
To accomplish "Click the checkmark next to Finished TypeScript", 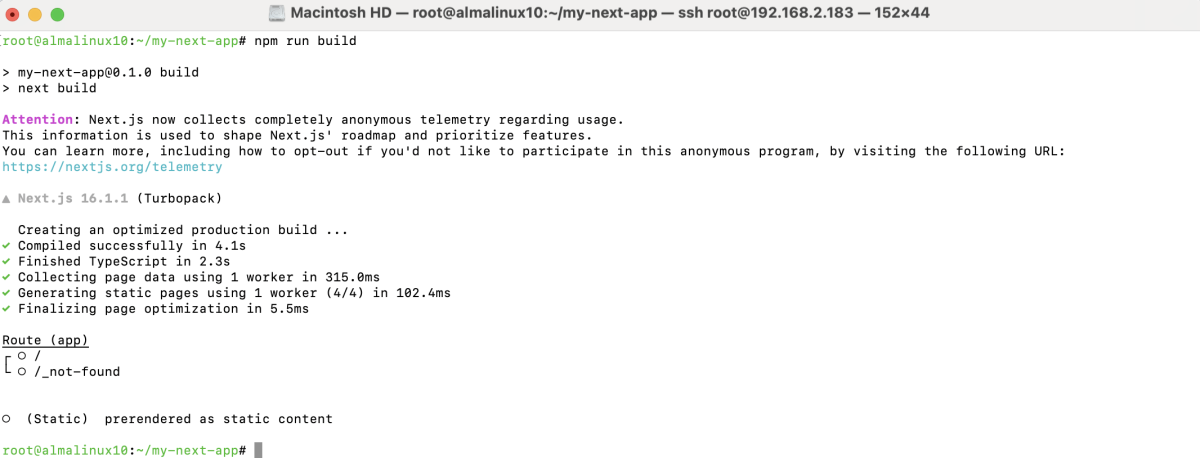I will click(x=7, y=261).
